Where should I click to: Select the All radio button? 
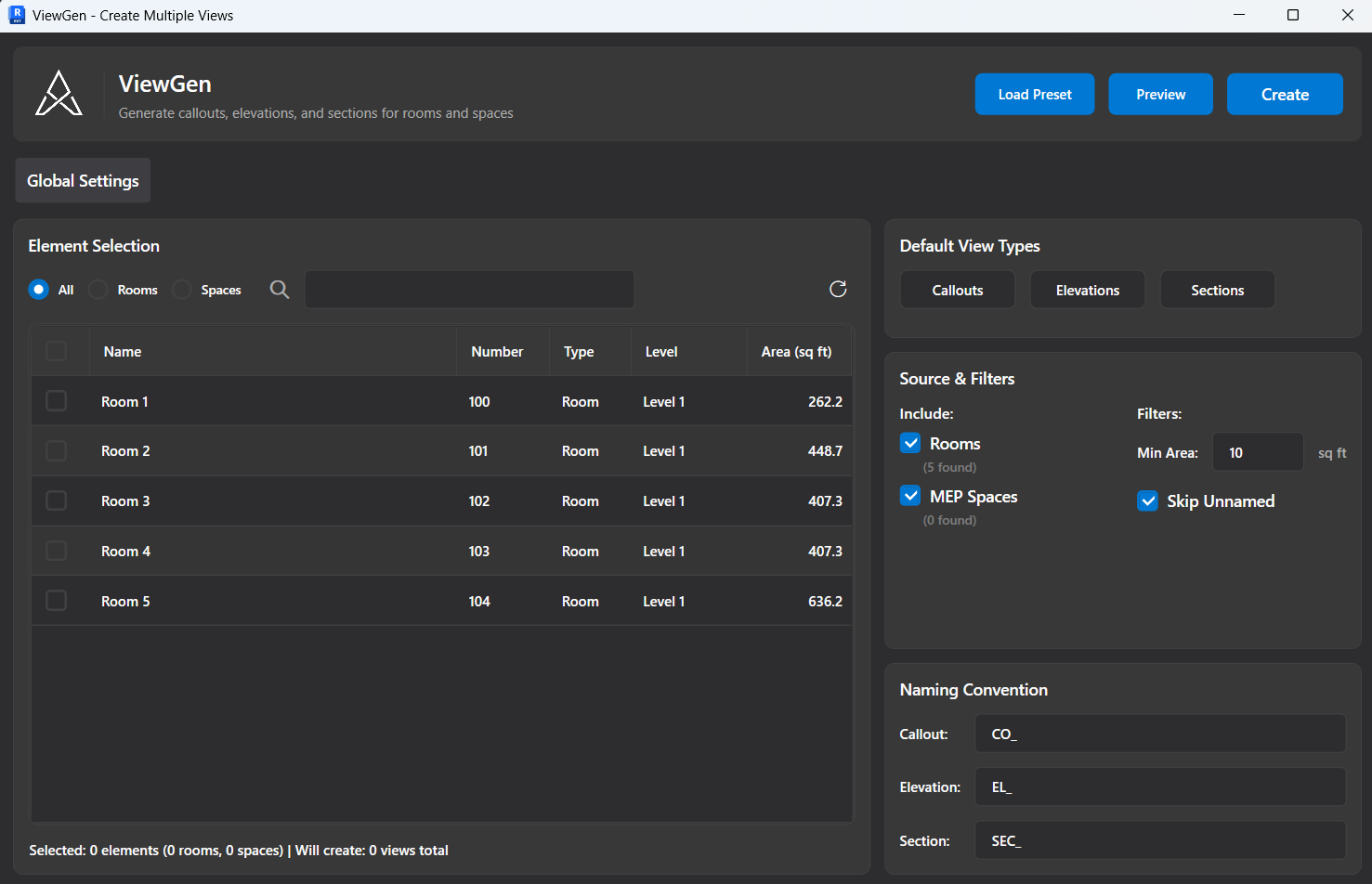click(39, 290)
